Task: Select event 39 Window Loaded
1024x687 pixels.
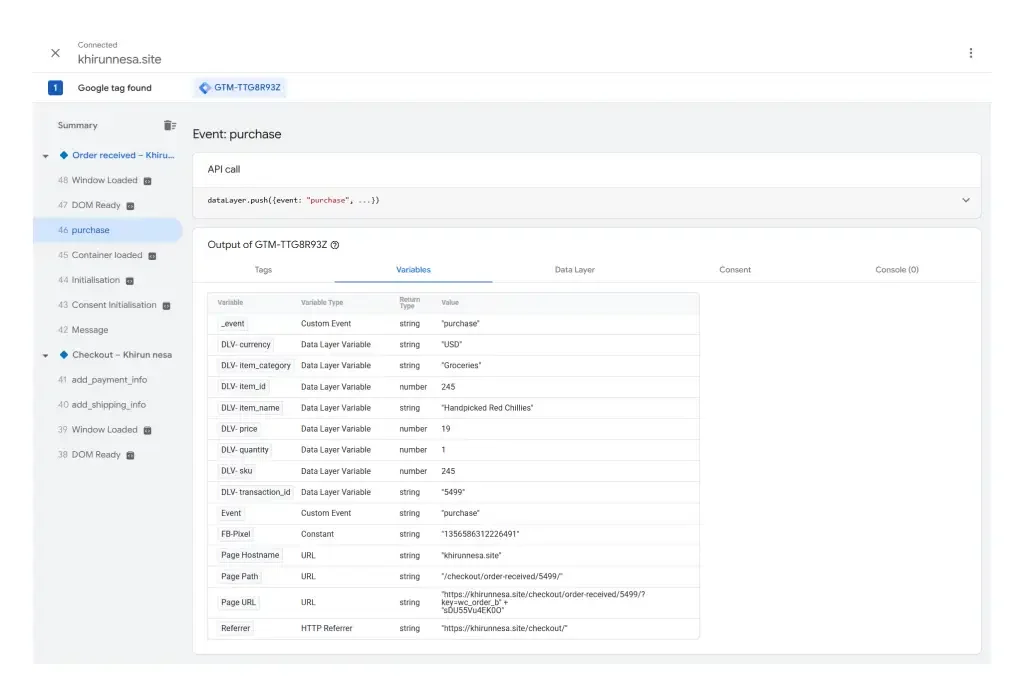Action: click(x=97, y=430)
